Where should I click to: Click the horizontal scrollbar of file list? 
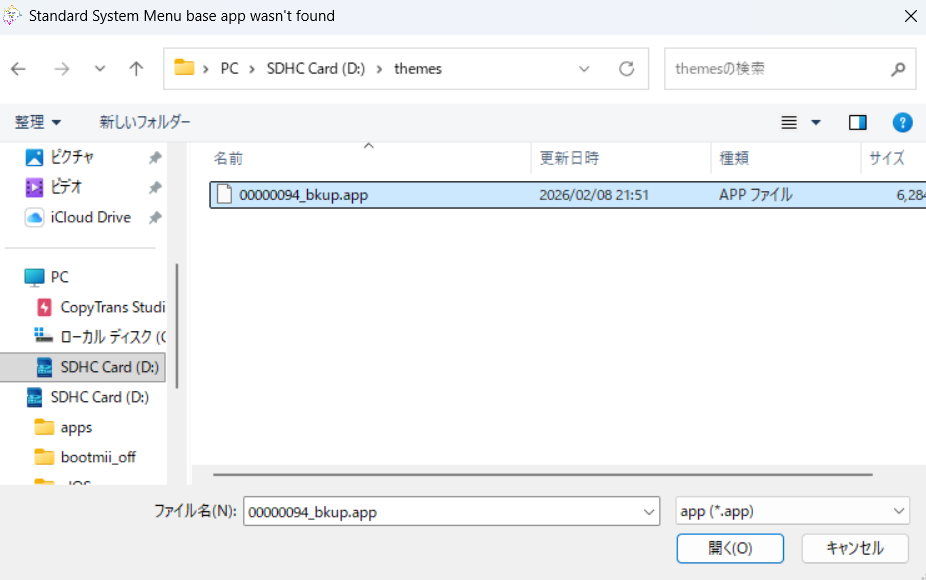click(x=542, y=475)
